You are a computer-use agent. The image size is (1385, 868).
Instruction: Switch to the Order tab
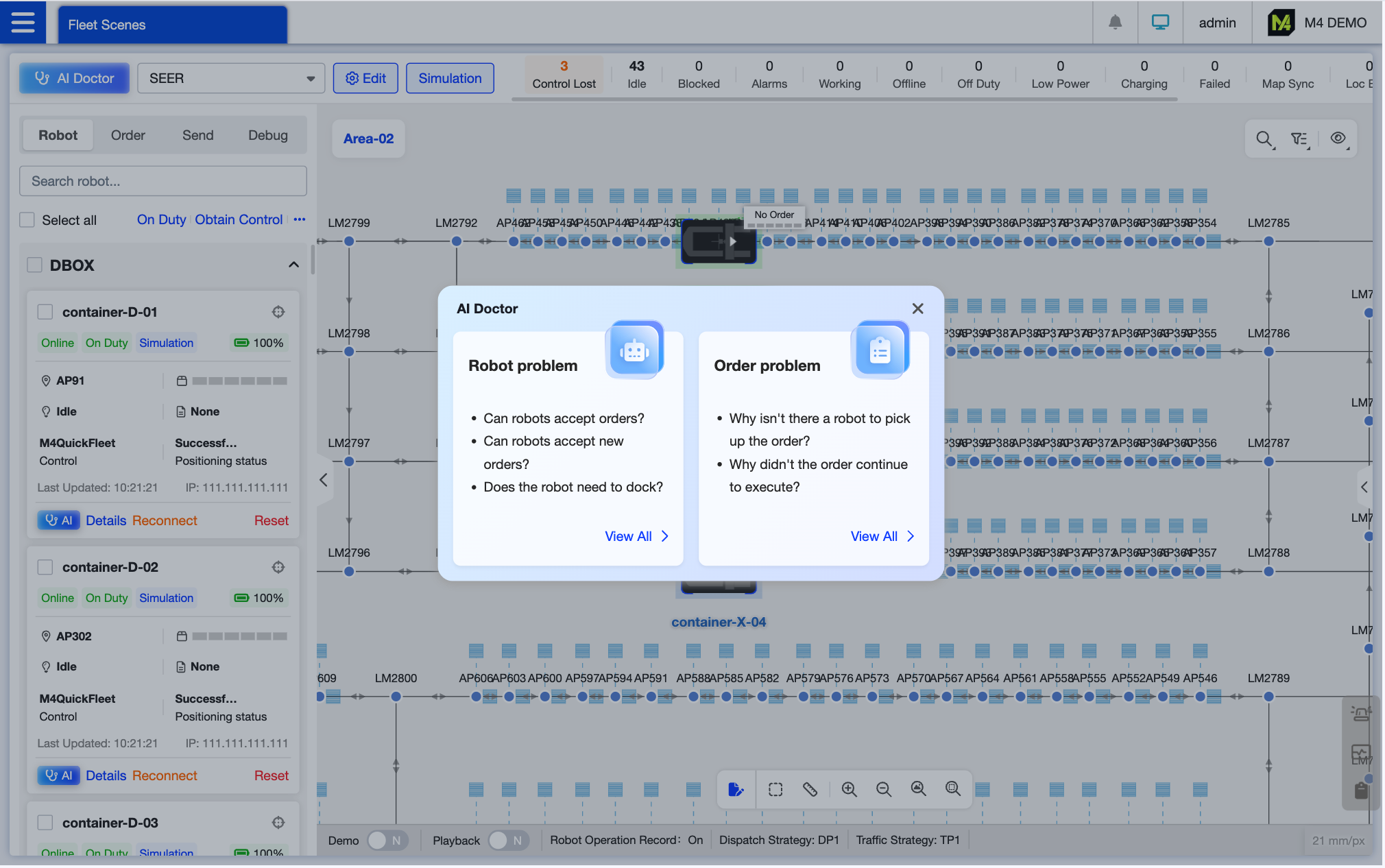pyautogui.click(x=128, y=135)
